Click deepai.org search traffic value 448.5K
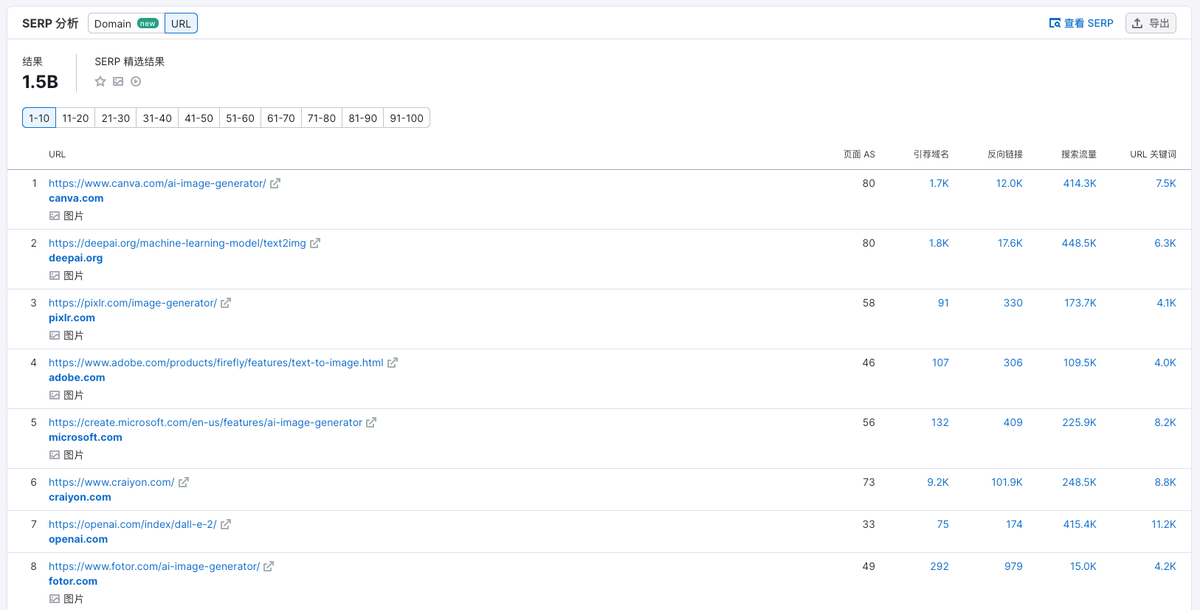This screenshot has height=610, width=1200. [1080, 244]
